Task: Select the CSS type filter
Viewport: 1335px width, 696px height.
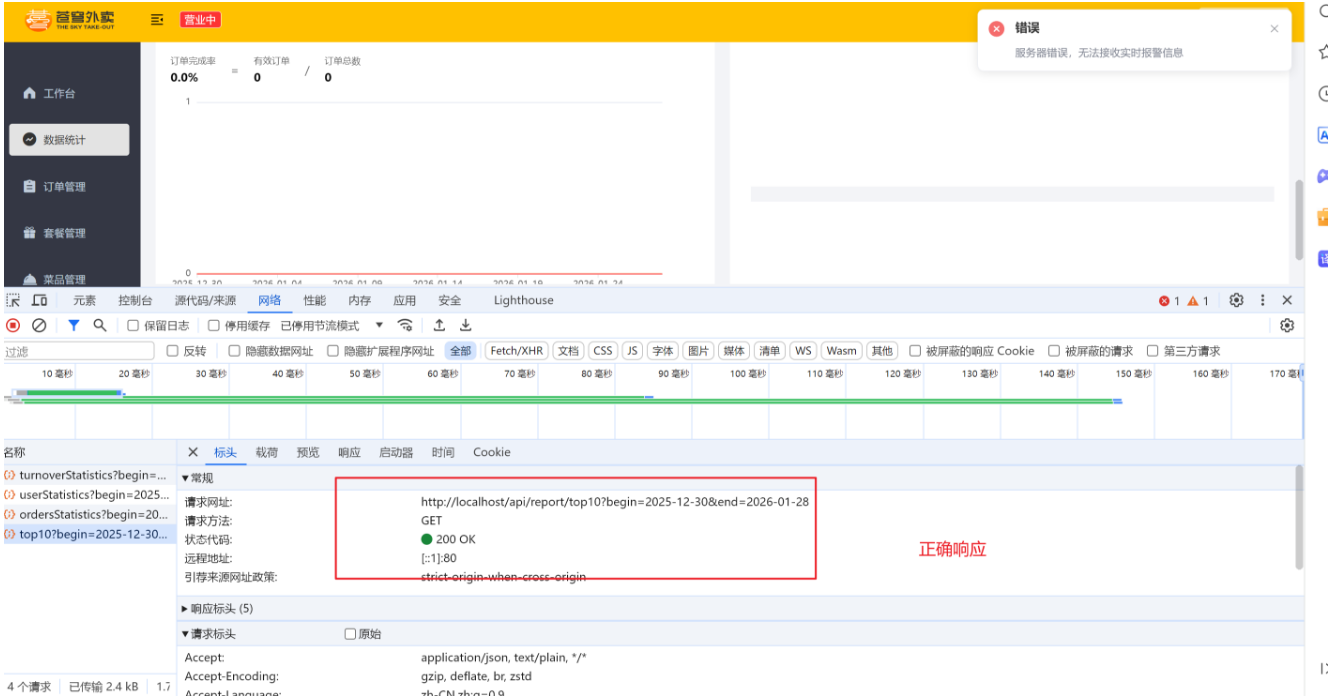Action: coord(603,351)
